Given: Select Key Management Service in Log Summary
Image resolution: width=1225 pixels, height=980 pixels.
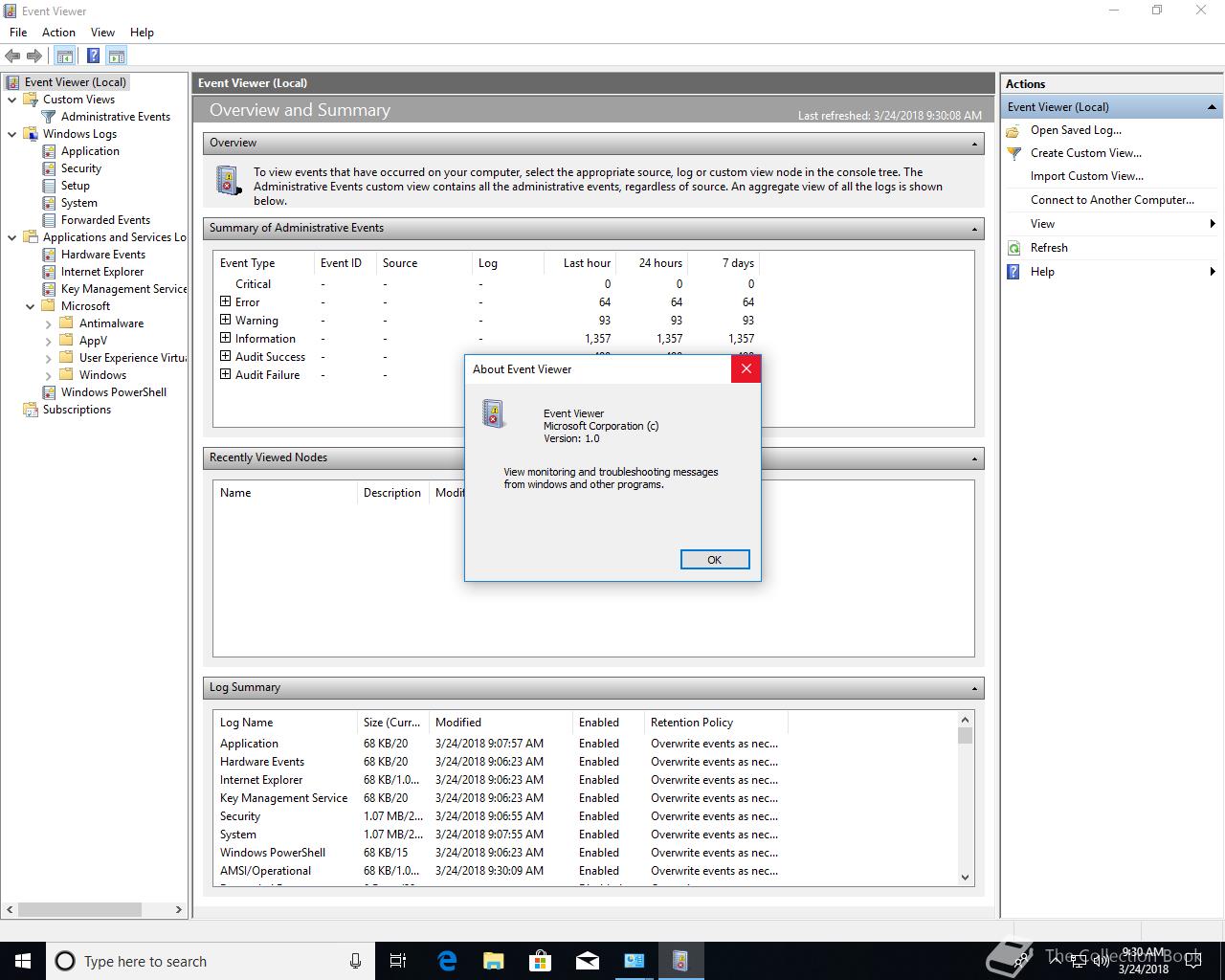Looking at the screenshot, I should 499,798.
